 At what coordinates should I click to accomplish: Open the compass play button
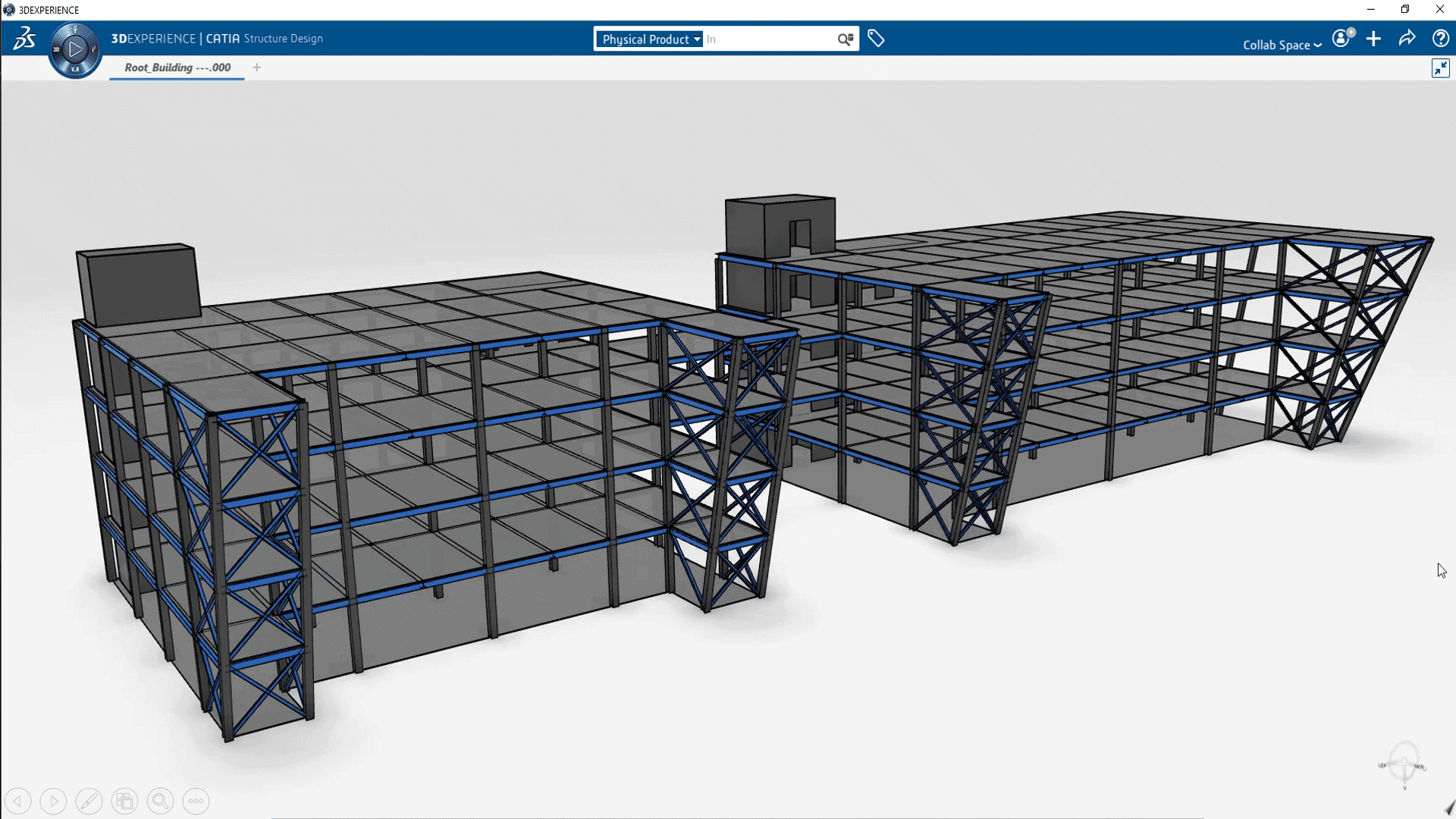tap(74, 50)
